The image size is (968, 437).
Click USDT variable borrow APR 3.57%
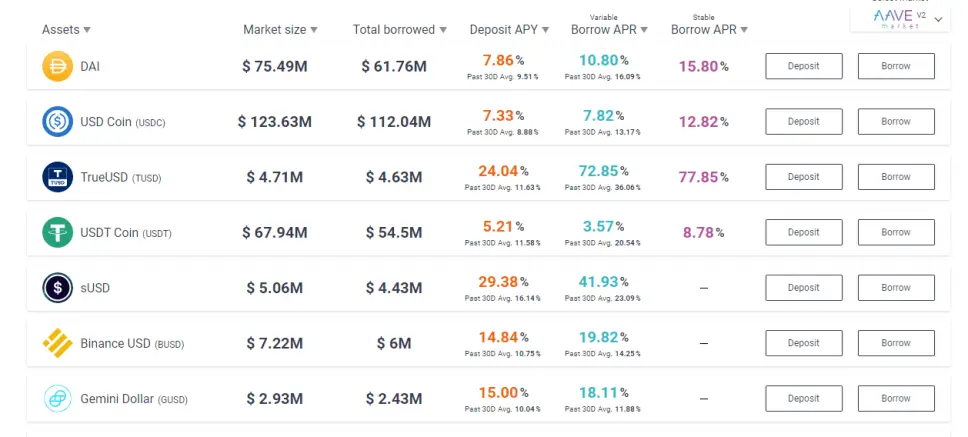[603, 227]
